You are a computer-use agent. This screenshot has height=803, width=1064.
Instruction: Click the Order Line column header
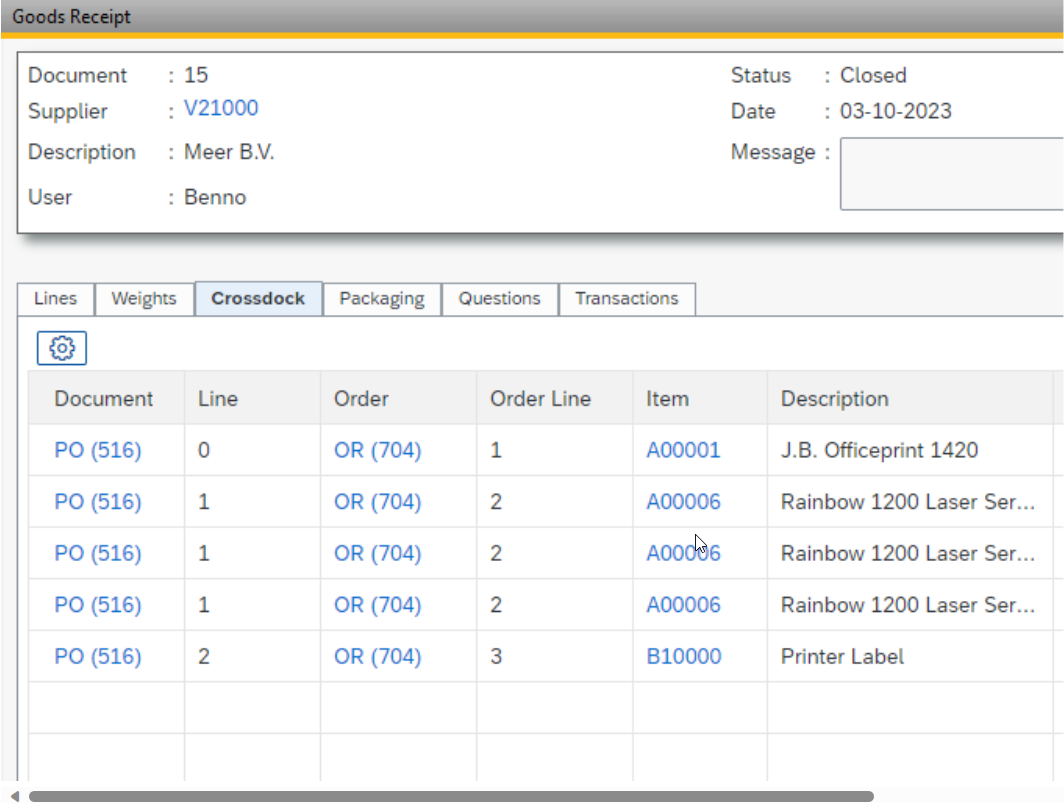point(540,399)
